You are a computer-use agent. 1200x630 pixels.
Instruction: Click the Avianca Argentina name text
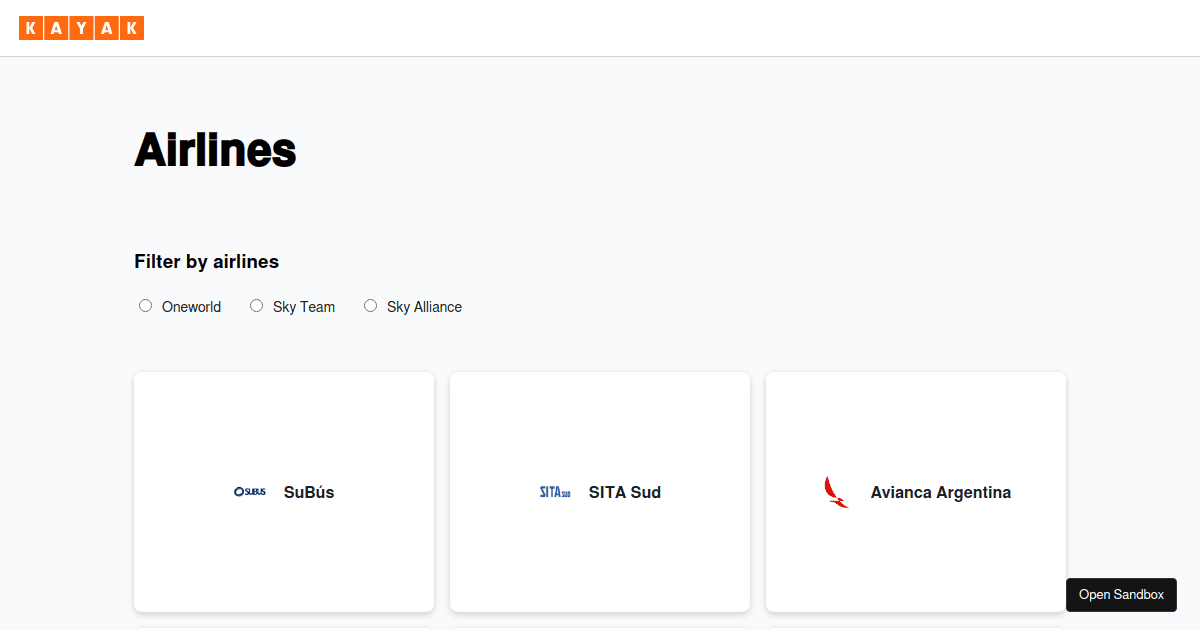941,492
